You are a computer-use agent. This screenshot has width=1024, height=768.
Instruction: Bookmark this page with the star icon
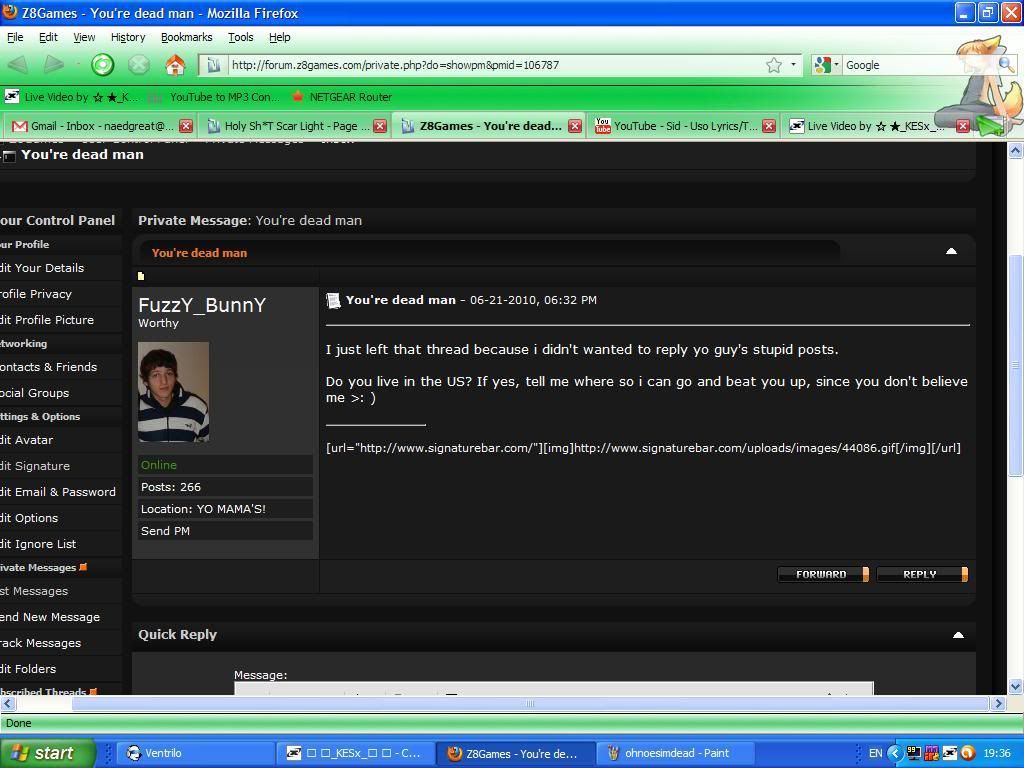click(x=774, y=65)
